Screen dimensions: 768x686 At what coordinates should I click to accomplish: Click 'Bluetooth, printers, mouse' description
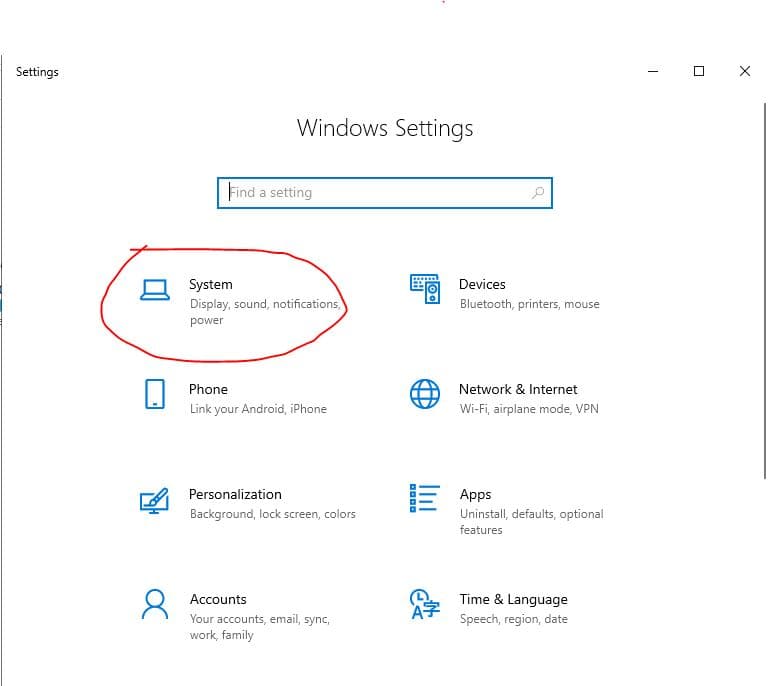point(529,304)
